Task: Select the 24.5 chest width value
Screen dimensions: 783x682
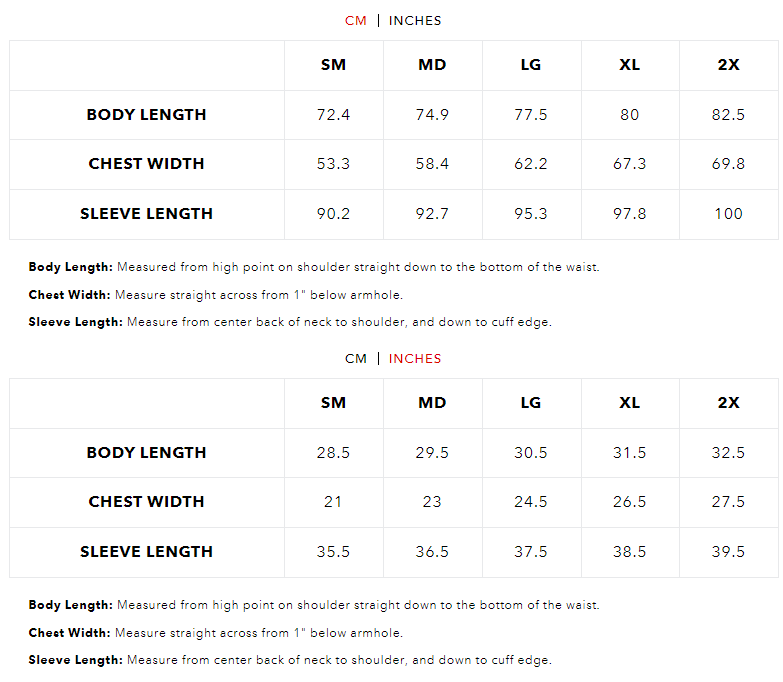Action: 531,502
